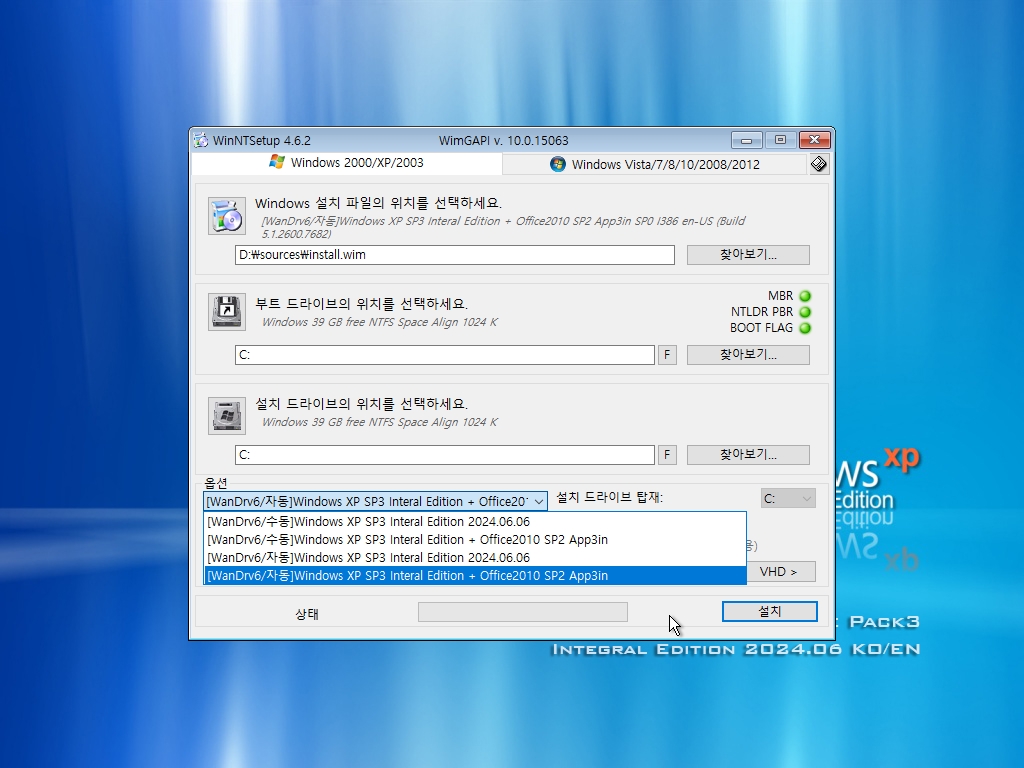
Task: Click the installation drive C: input field
Action: pyautogui.click(x=445, y=455)
